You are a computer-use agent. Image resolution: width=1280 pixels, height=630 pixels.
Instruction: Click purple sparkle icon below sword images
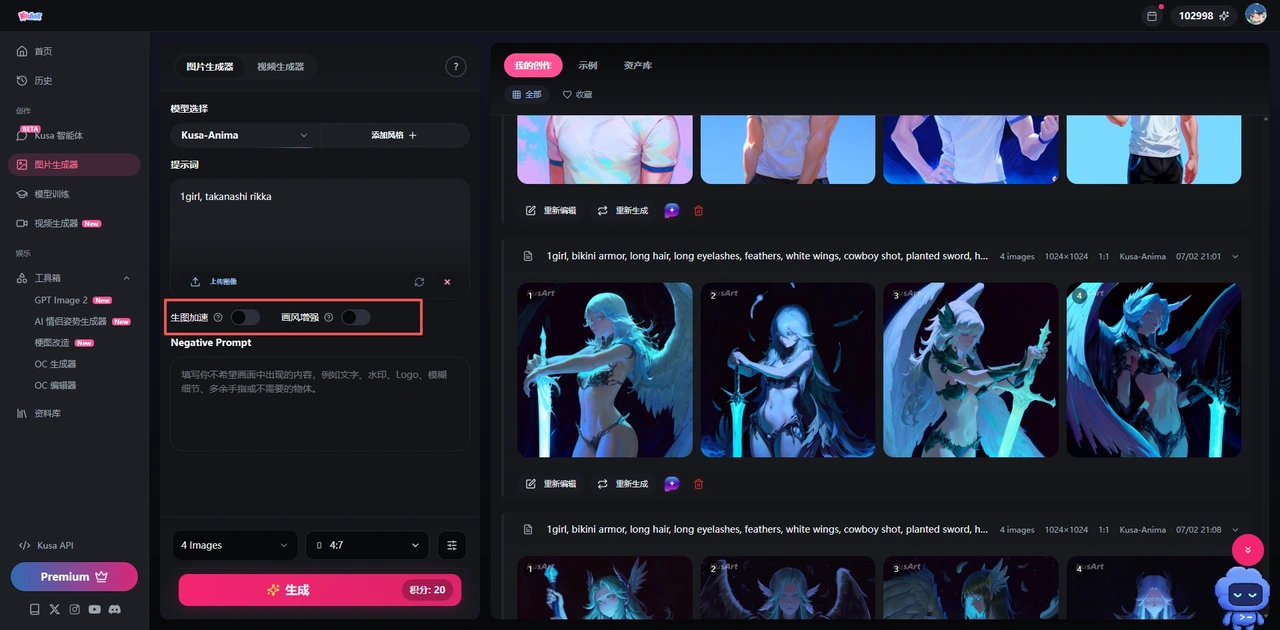[x=672, y=484]
